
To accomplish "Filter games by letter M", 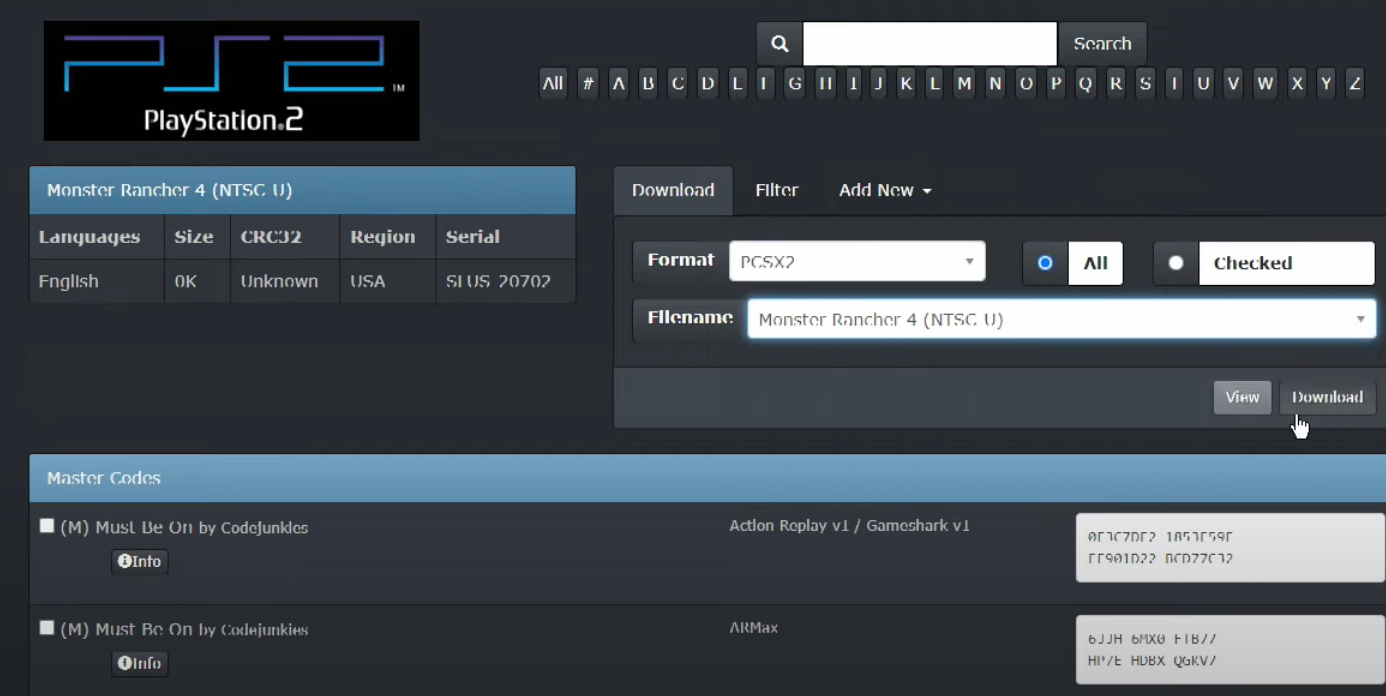I will 964,84.
